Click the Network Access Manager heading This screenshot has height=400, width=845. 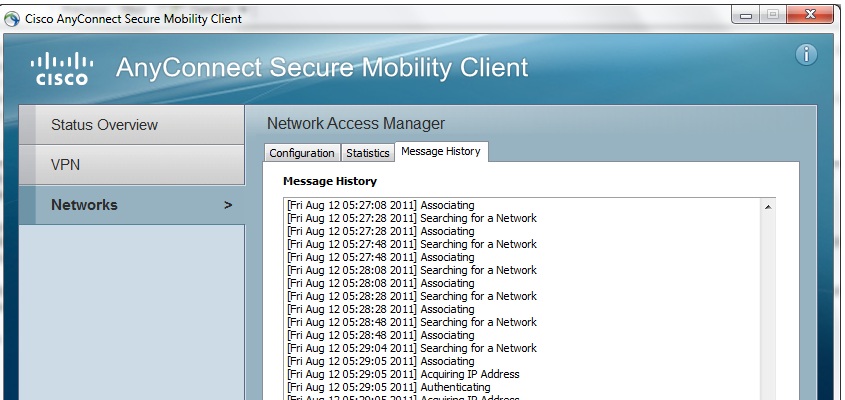(x=356, y=123)
